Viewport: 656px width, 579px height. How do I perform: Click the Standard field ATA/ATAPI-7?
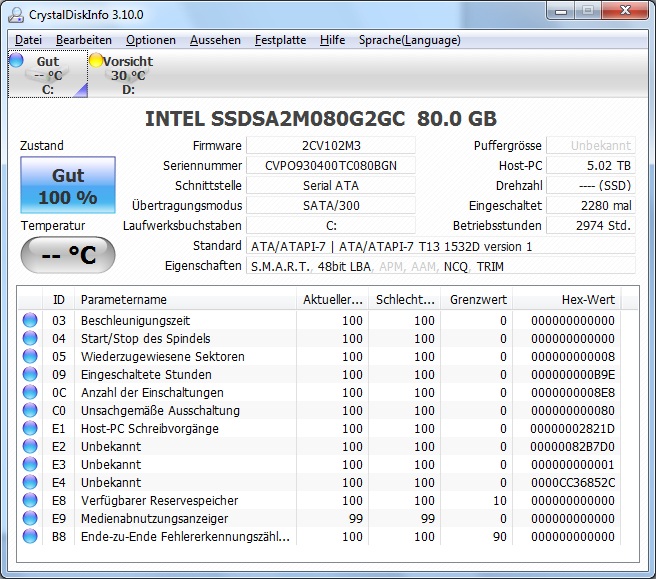tap(441, 246)
